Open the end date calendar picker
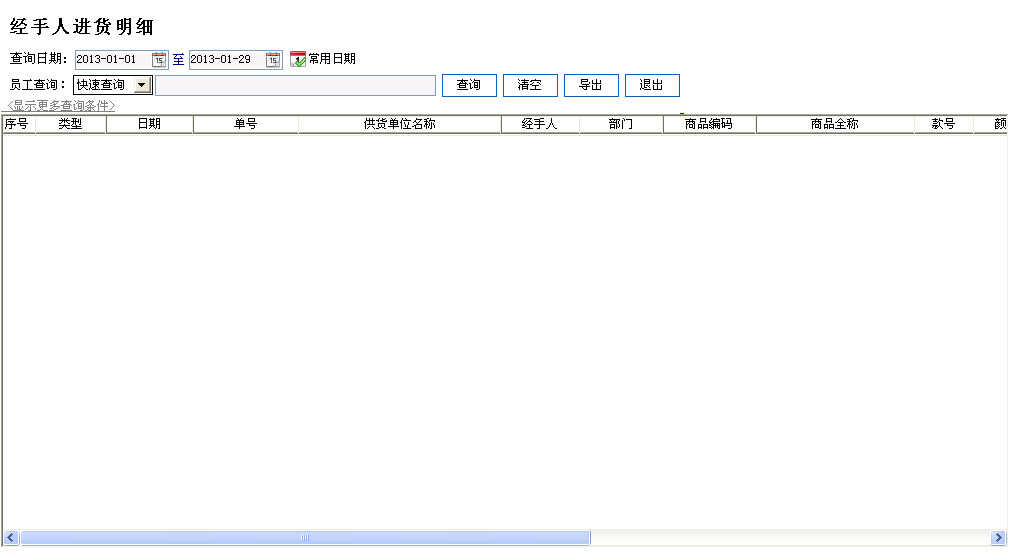Image resolution: width=1010 pixels, height=553 pixels. point(272,60)
